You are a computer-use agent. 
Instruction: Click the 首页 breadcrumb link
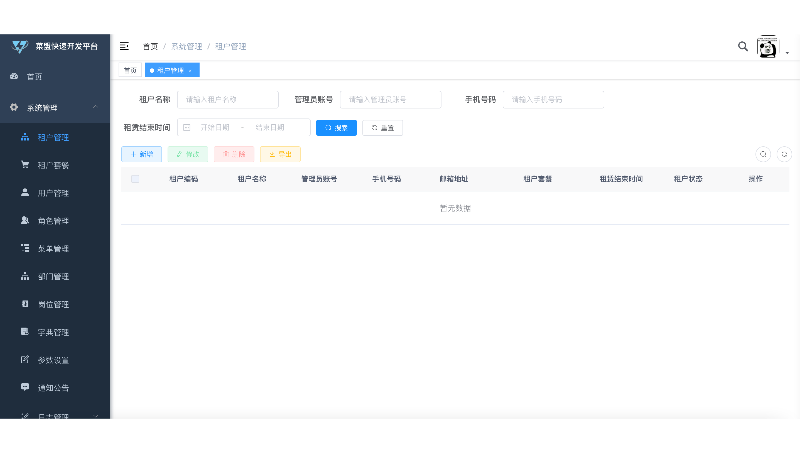click(150, 46)
